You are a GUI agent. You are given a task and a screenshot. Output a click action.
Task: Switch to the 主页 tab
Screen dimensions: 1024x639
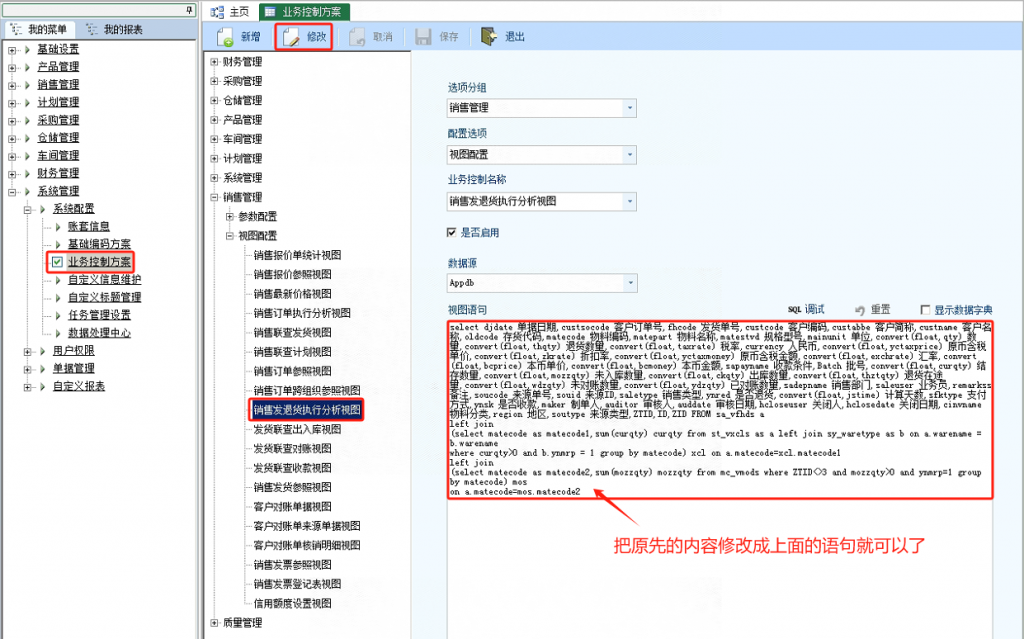click(231, 12)
